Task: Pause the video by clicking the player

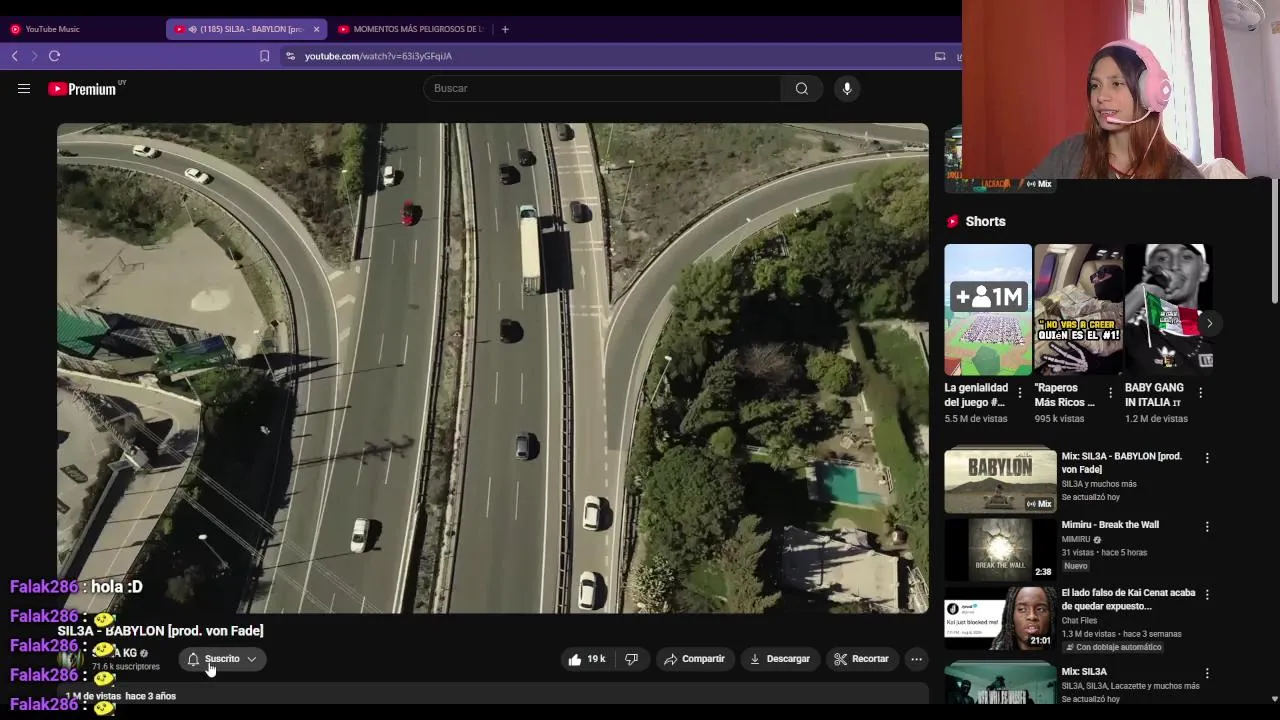Action: tap(492, 368)
